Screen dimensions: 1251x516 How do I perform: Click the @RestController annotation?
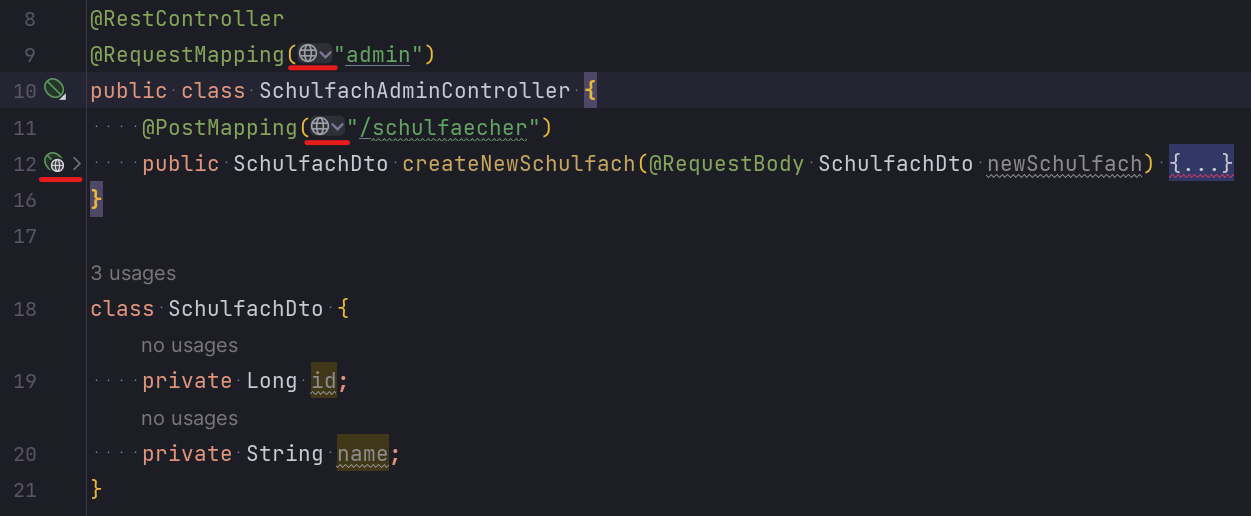(187, 18)
